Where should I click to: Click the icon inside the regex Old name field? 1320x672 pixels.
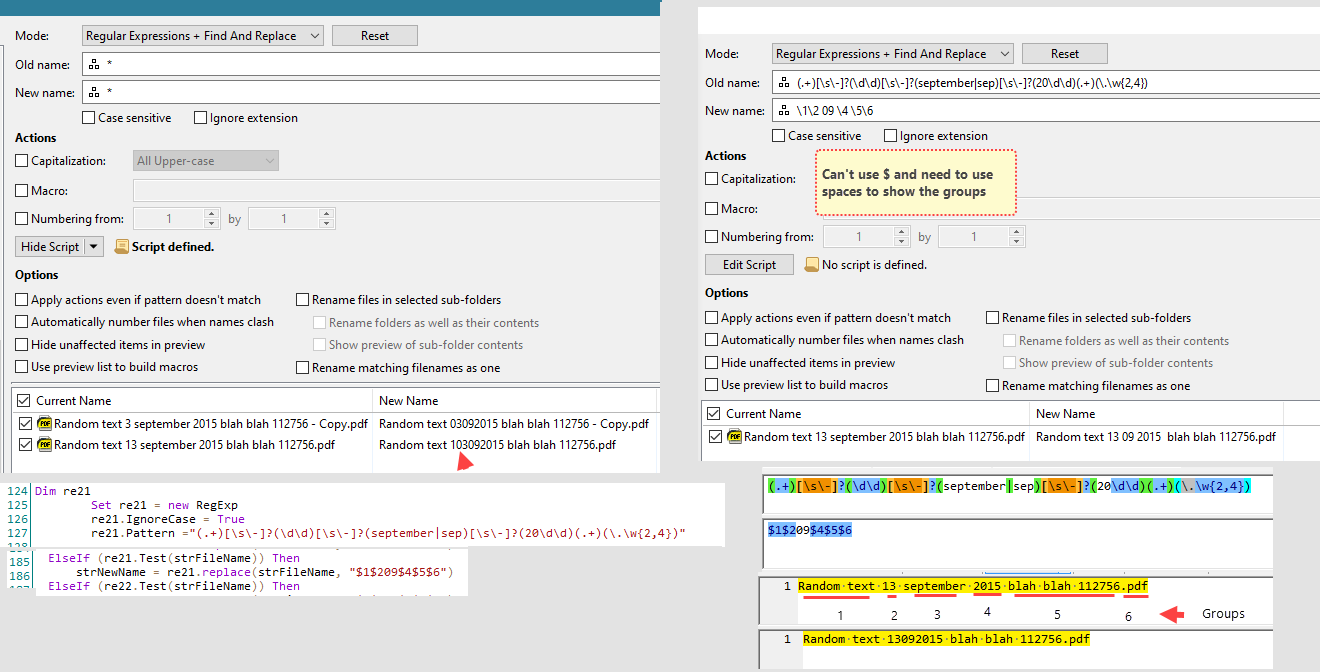point(783,83)
